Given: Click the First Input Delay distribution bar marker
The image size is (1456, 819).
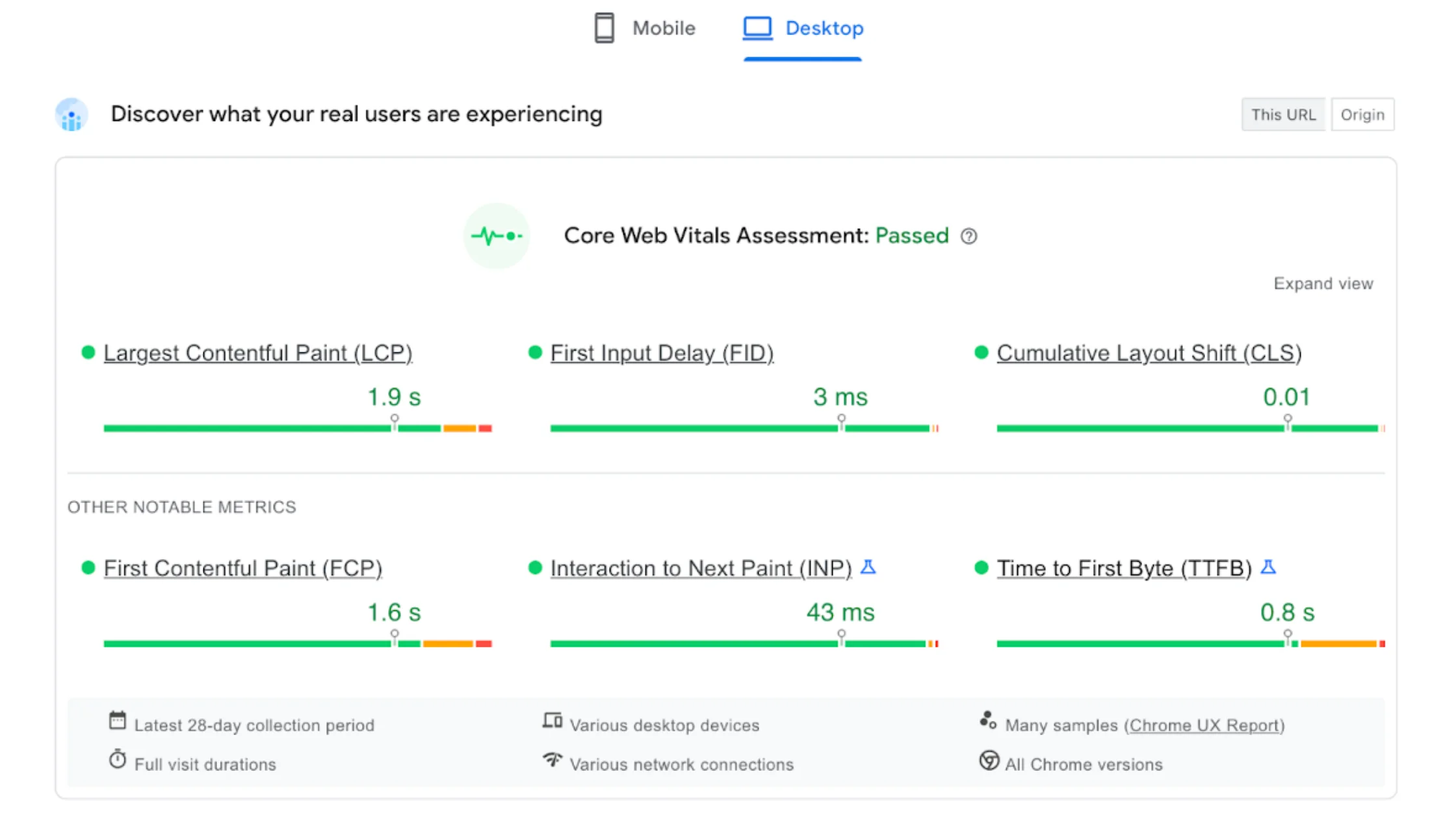Looking at the screenshot, I should pos(841,421).
